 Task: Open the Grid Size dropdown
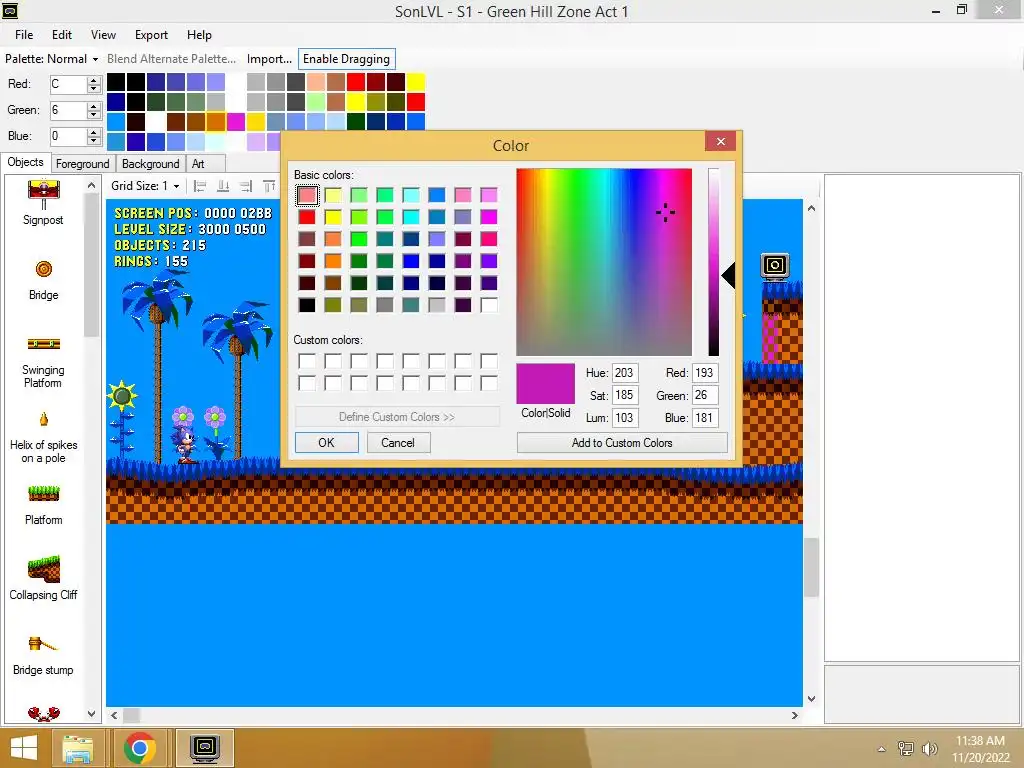(x=145, y=186)
